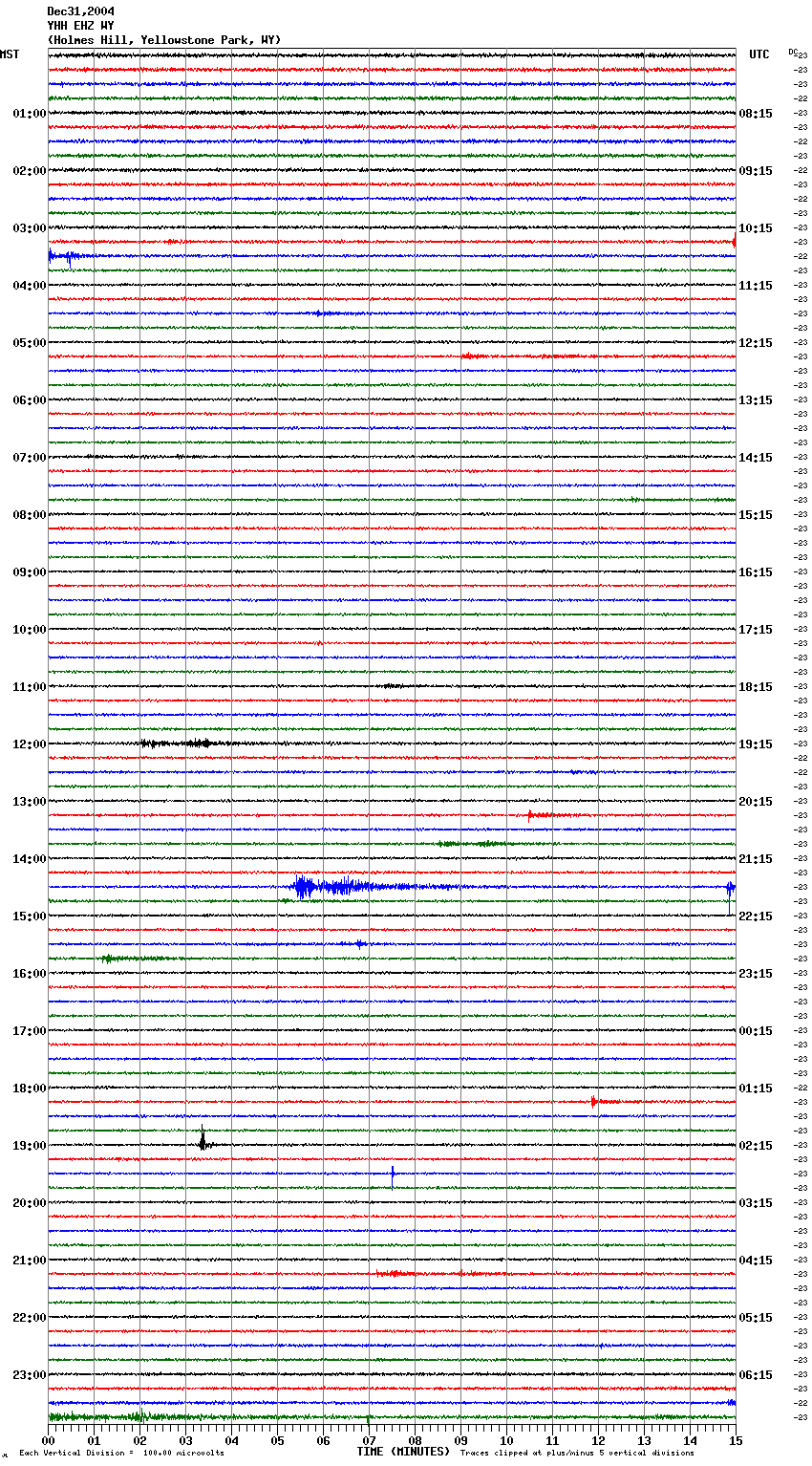Click the date label "Dec31,2004"

(x=81, y=11)
